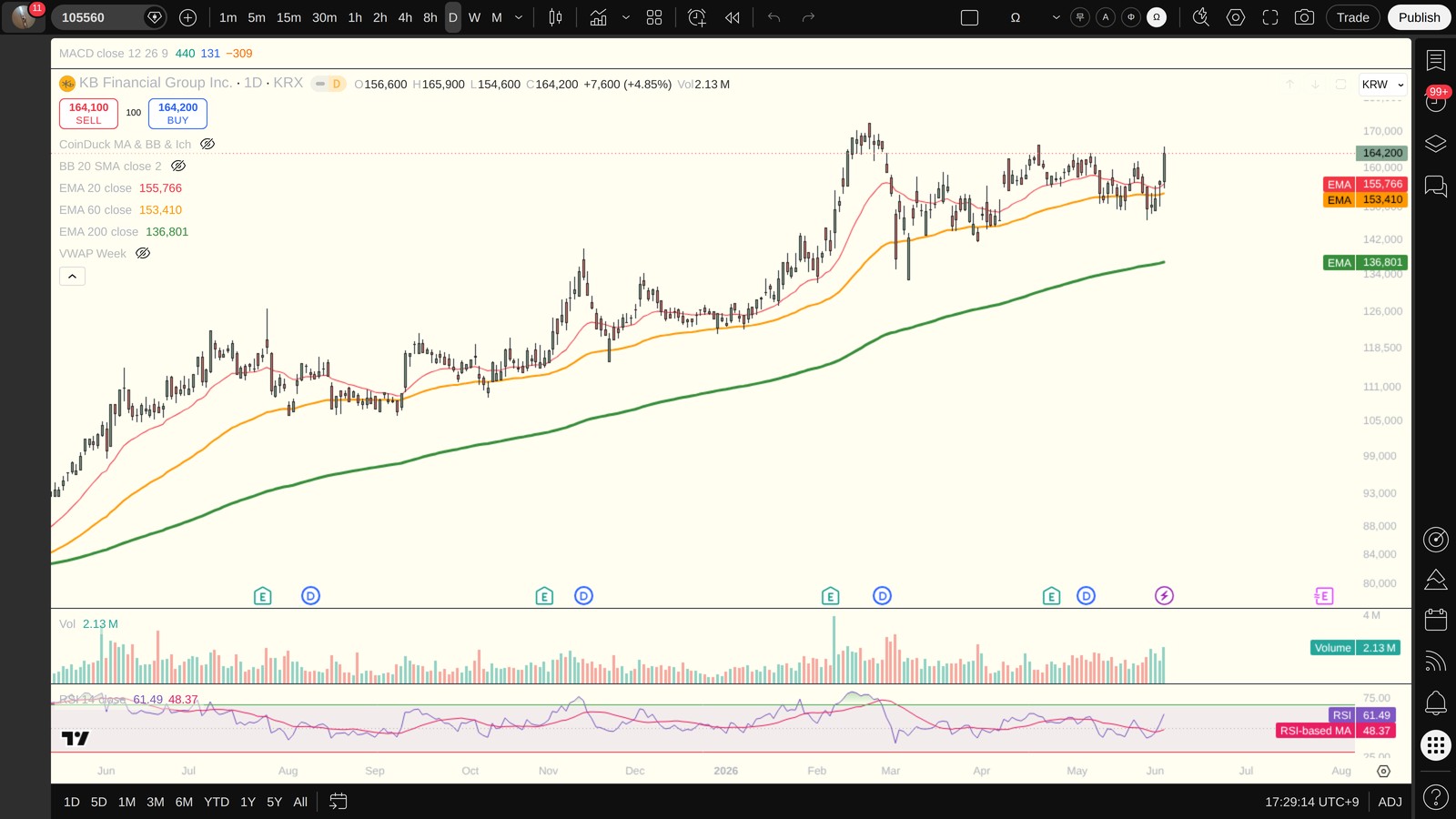Toggle visibility of BB 20 SMA indicator
1456x819 pixels.
178,166
